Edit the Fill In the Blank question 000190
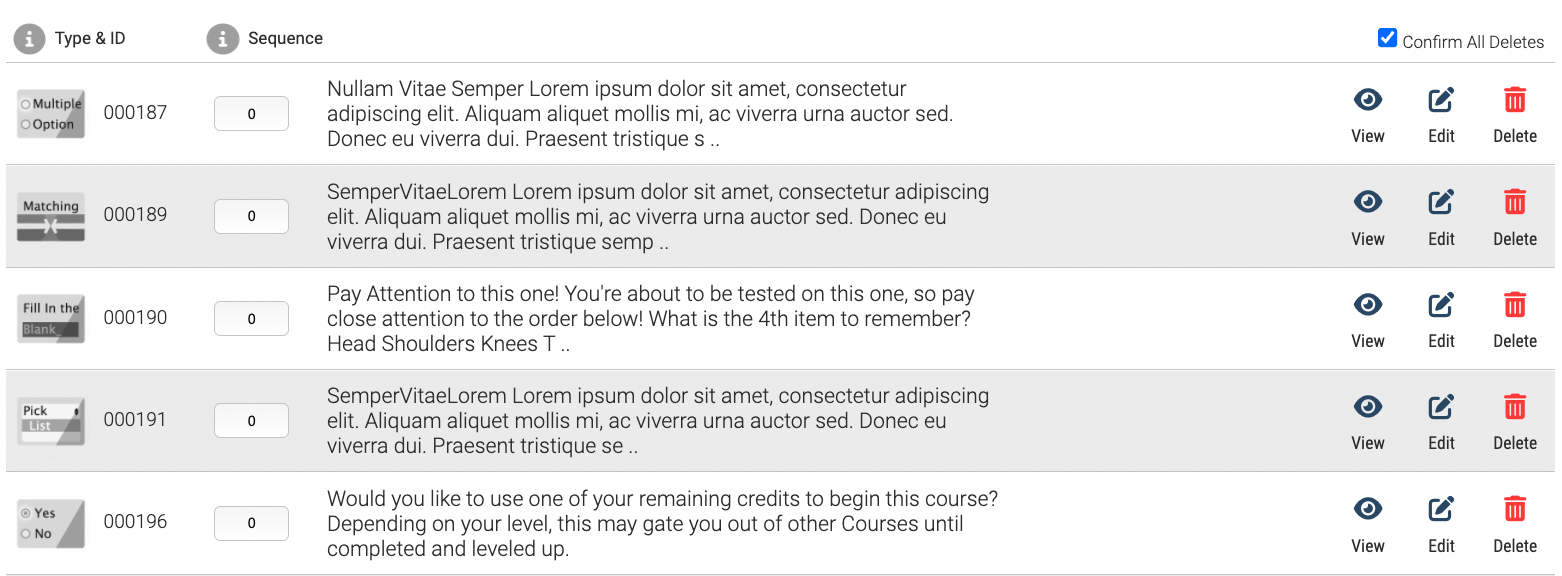The width and height of the screenshot is (1562, 576). [x=1441, y=305]
